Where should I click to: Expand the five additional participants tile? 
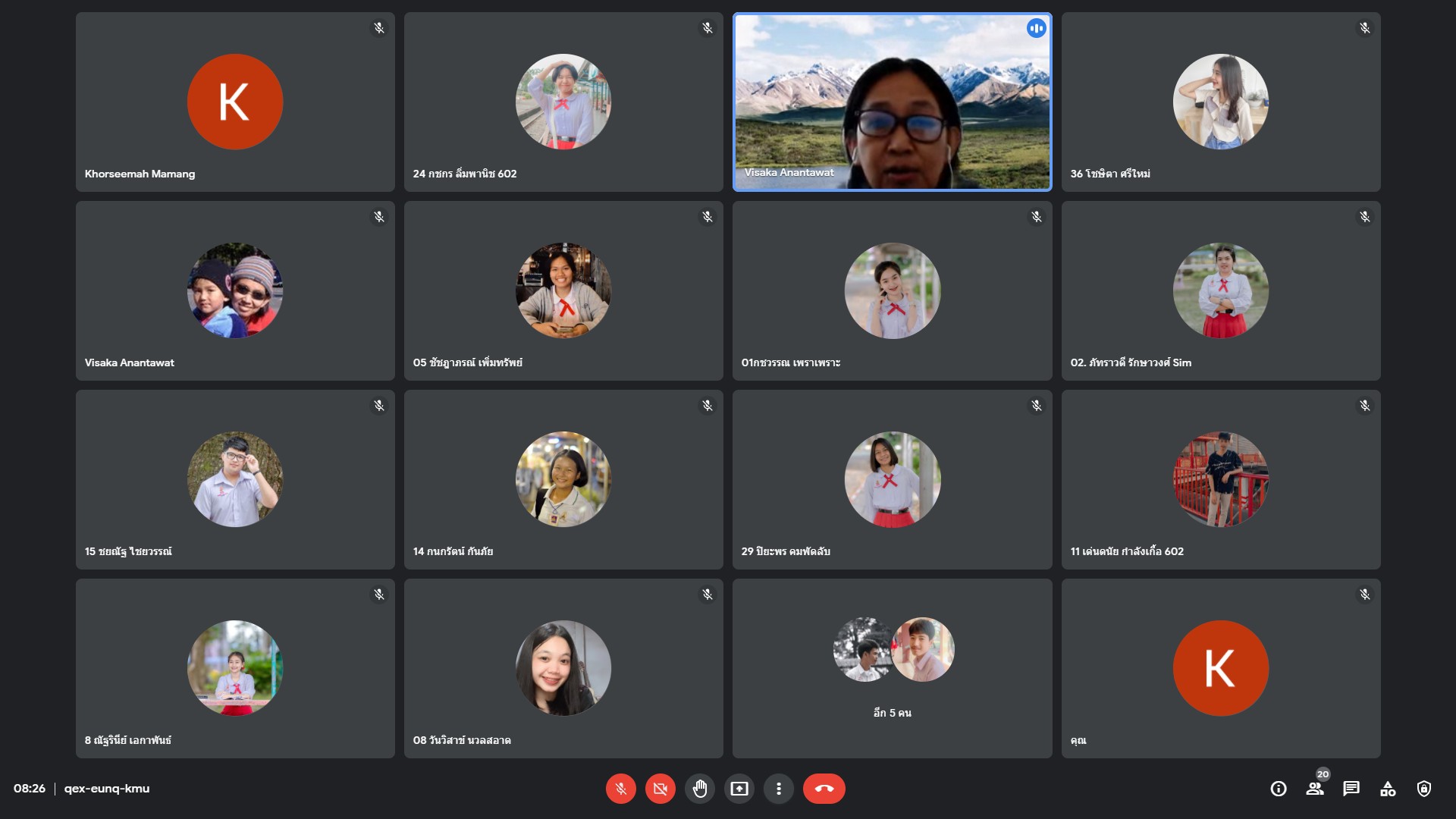(x=892, y=667)
